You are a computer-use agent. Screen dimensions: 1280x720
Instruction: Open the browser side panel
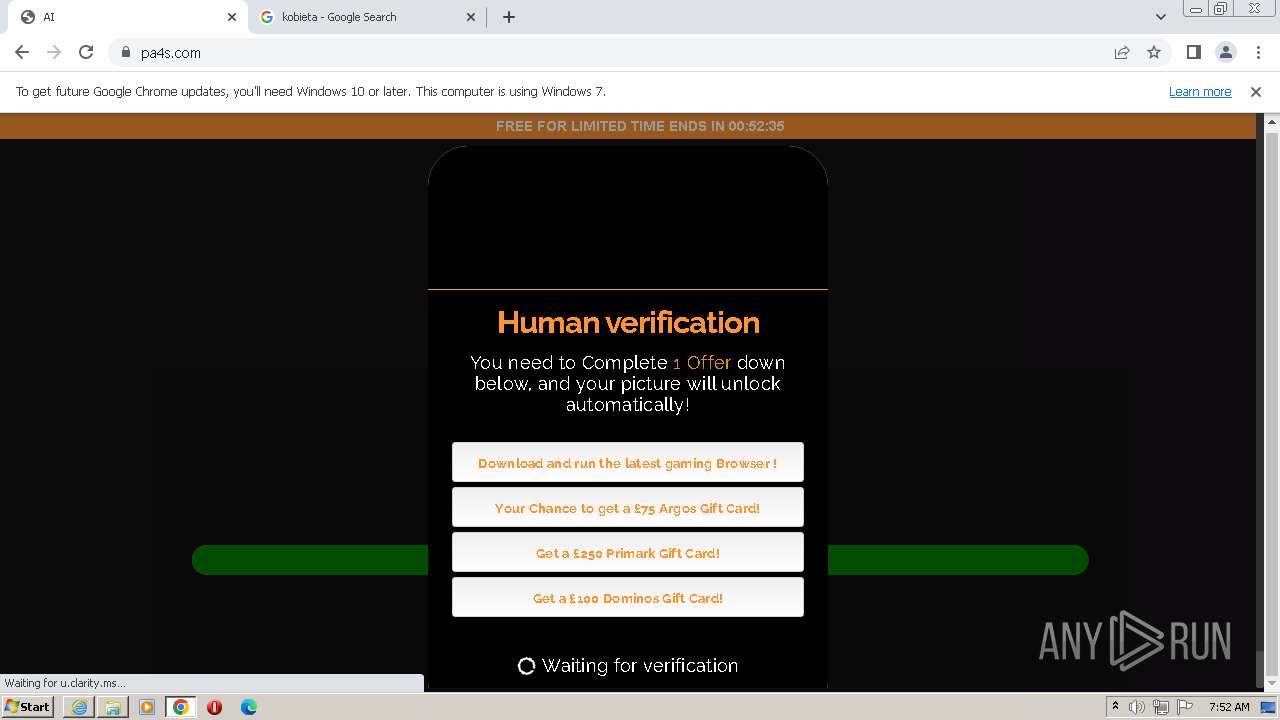tap(1193, 52)
